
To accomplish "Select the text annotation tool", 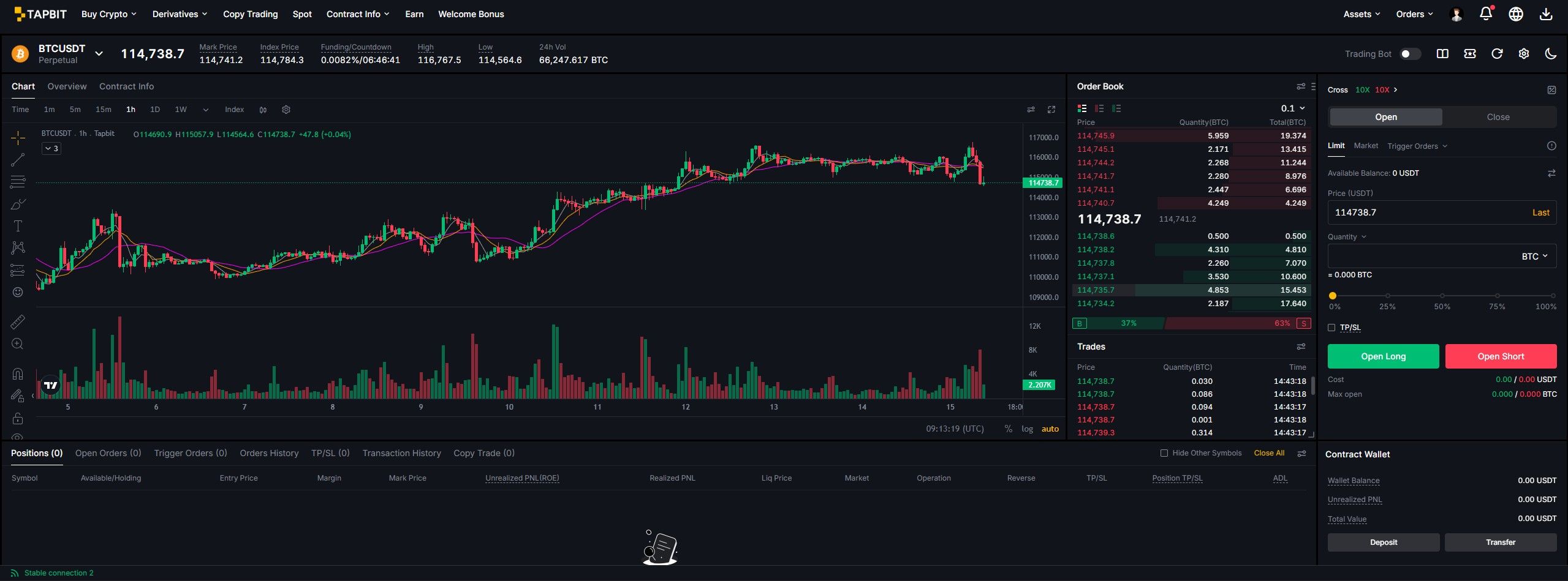I will pos(18,226).
